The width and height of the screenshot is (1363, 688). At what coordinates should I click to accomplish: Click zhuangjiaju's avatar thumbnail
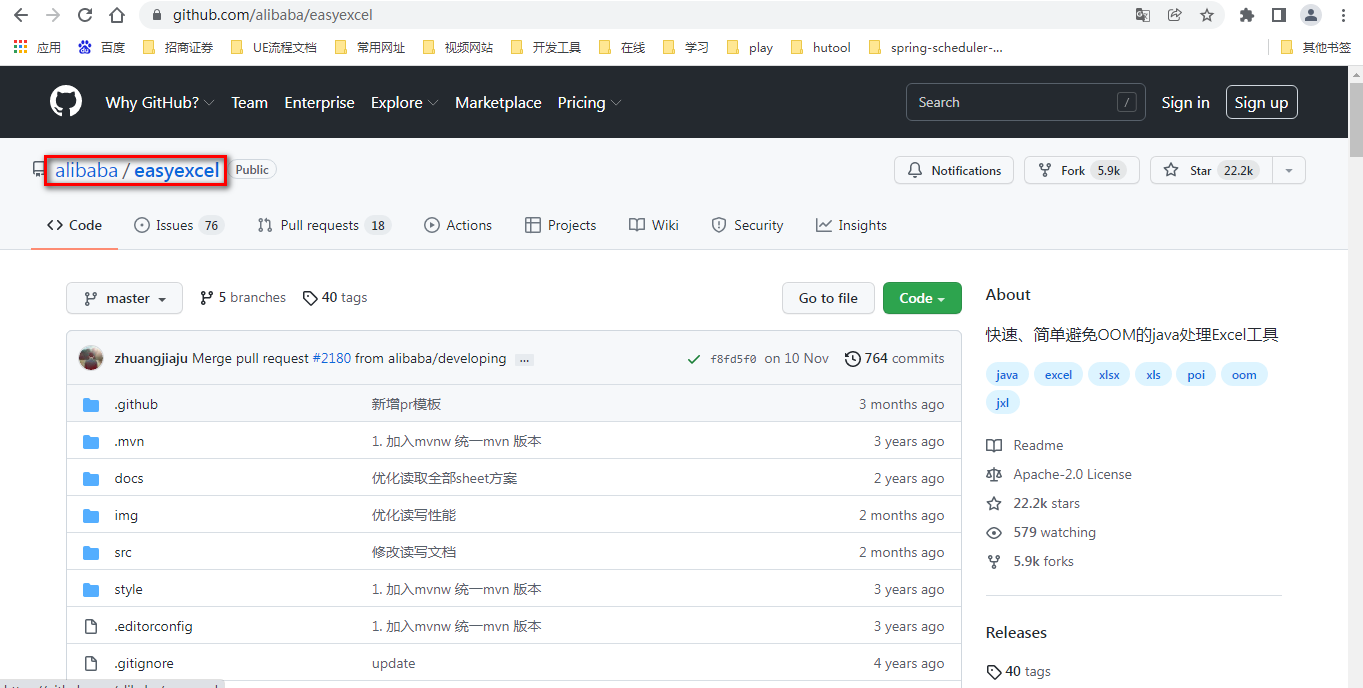91,358
